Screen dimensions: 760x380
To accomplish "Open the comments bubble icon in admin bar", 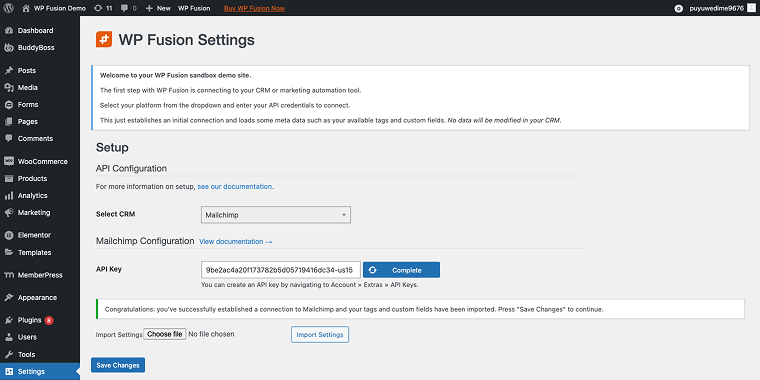I will [124, 8].
